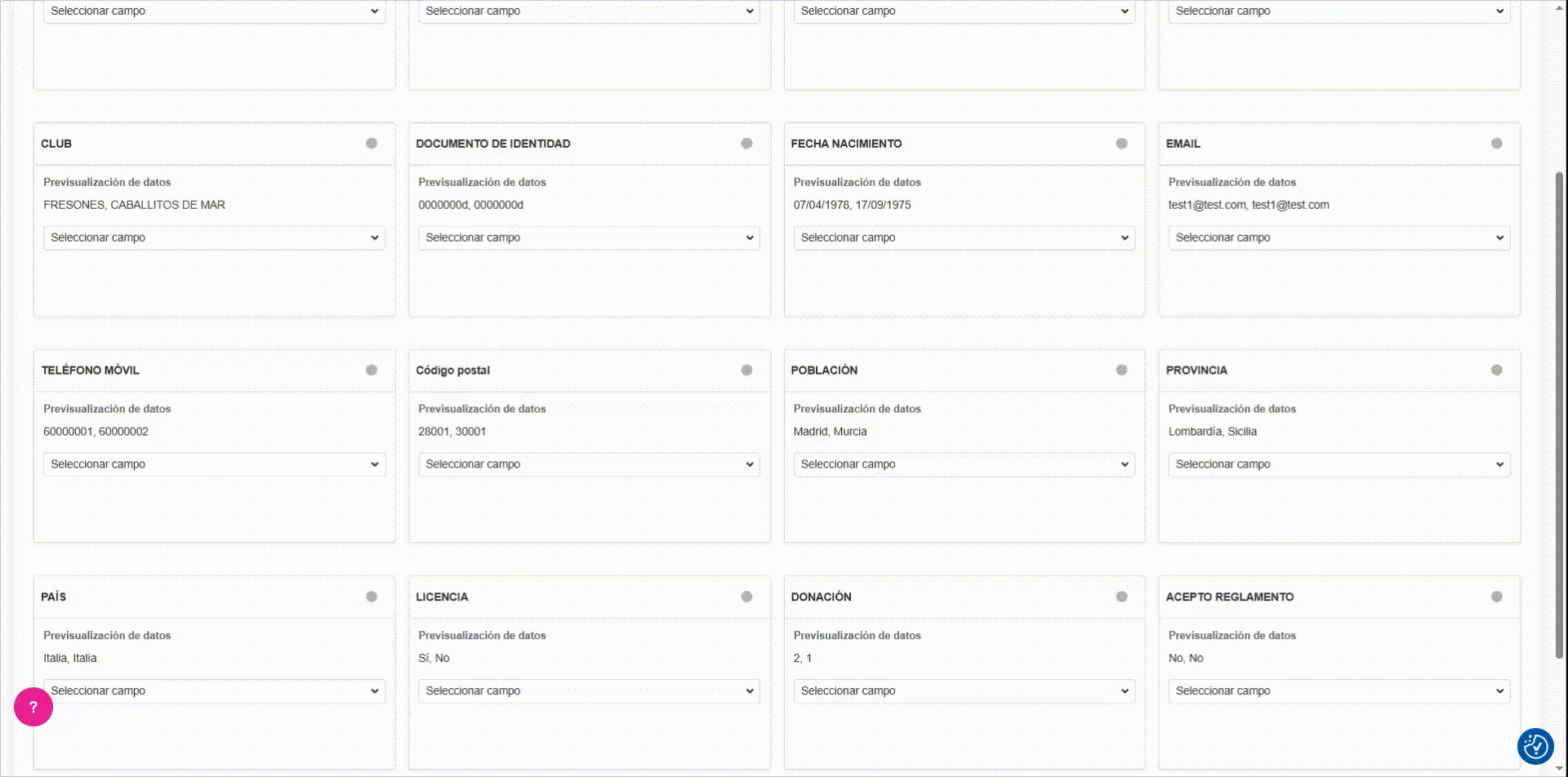Viewport: 1568px width, 777px height.
Task: Expand the DONACIÓN field selector
Action: coord(964,690)
